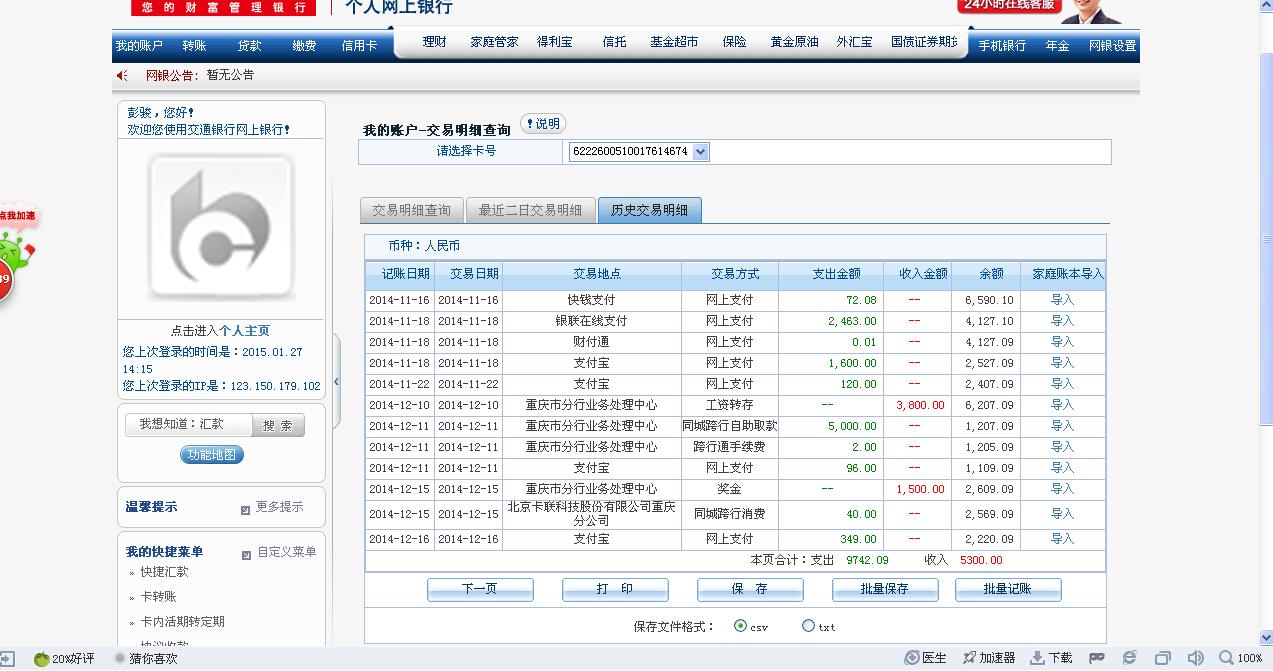
Task: Open the 信用卡 navigation menu
Action: click(359, 46)
